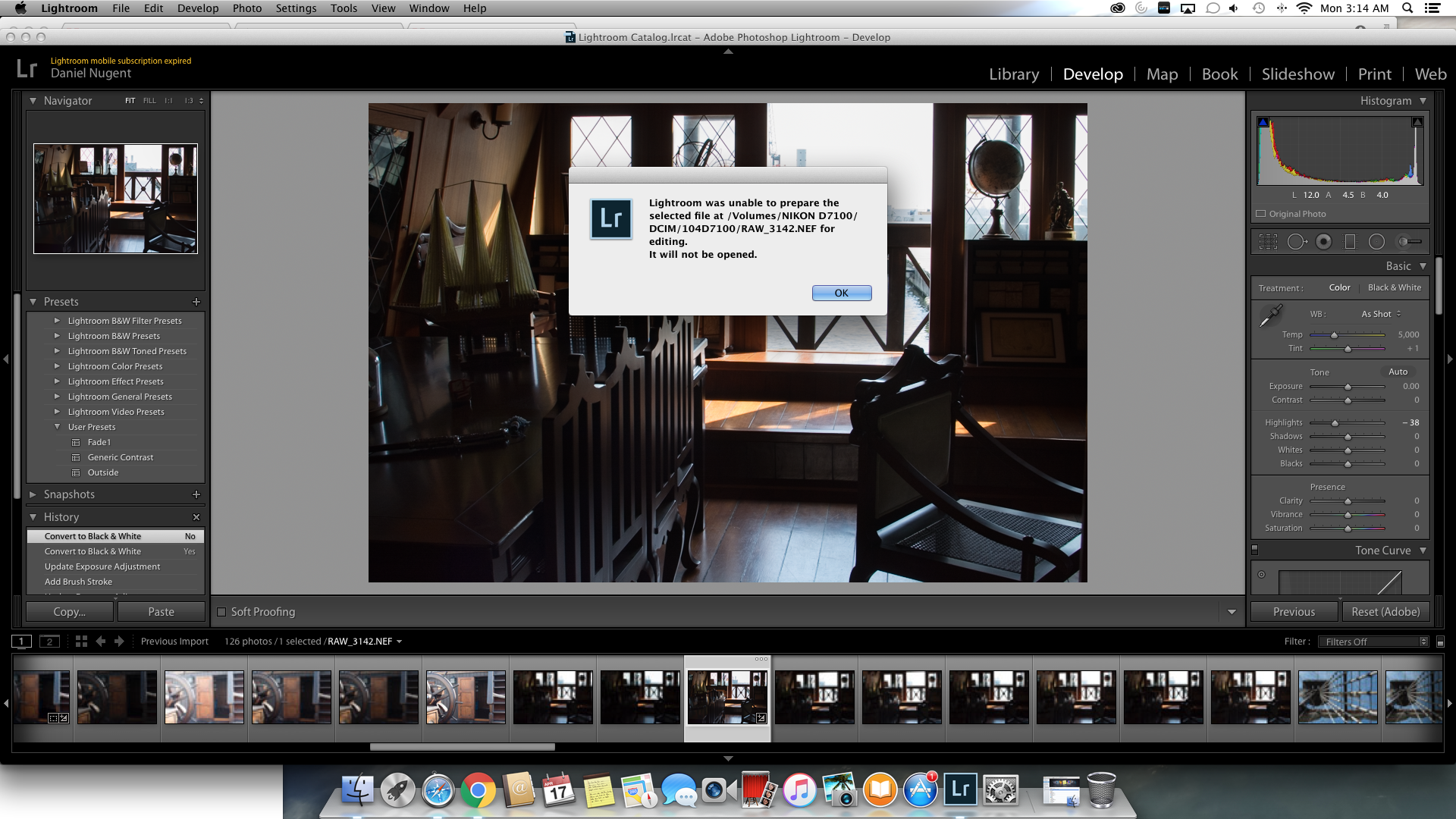1456x819 pixels.
Task: Apply Auto tone adjustment
Action: [x=1398, y=372]
